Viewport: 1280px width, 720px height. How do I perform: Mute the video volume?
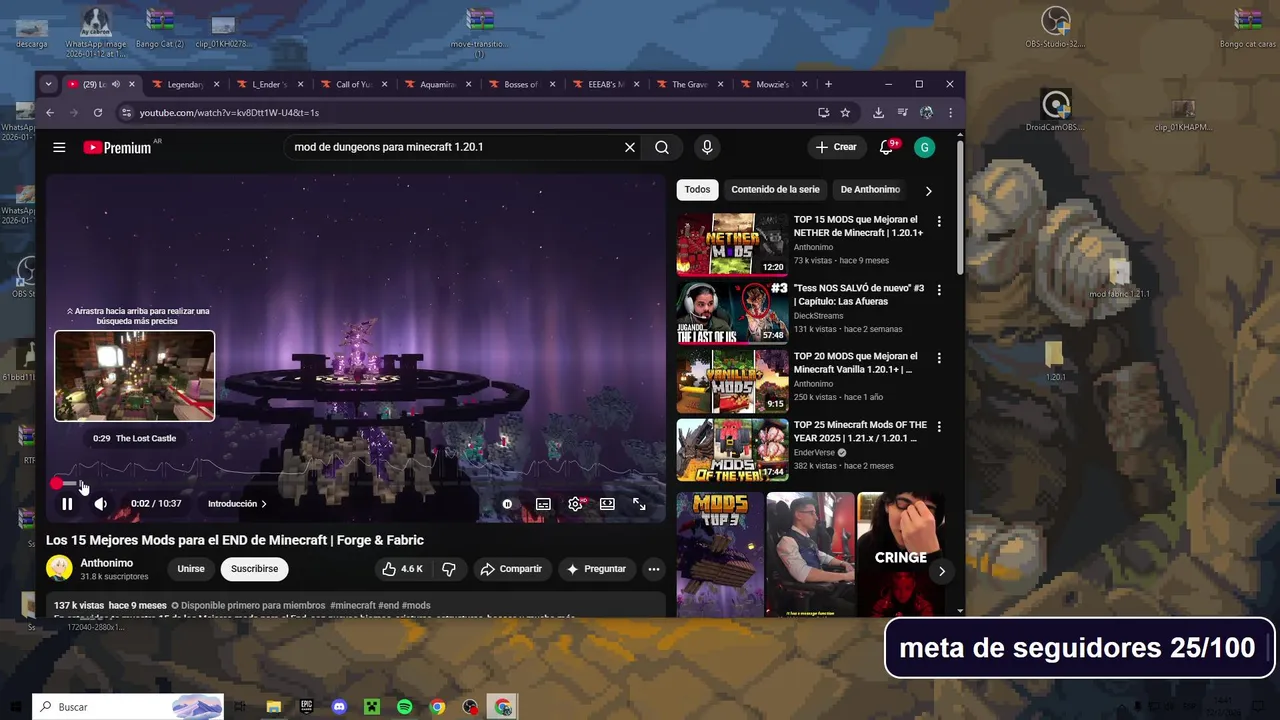pos(100,504)
